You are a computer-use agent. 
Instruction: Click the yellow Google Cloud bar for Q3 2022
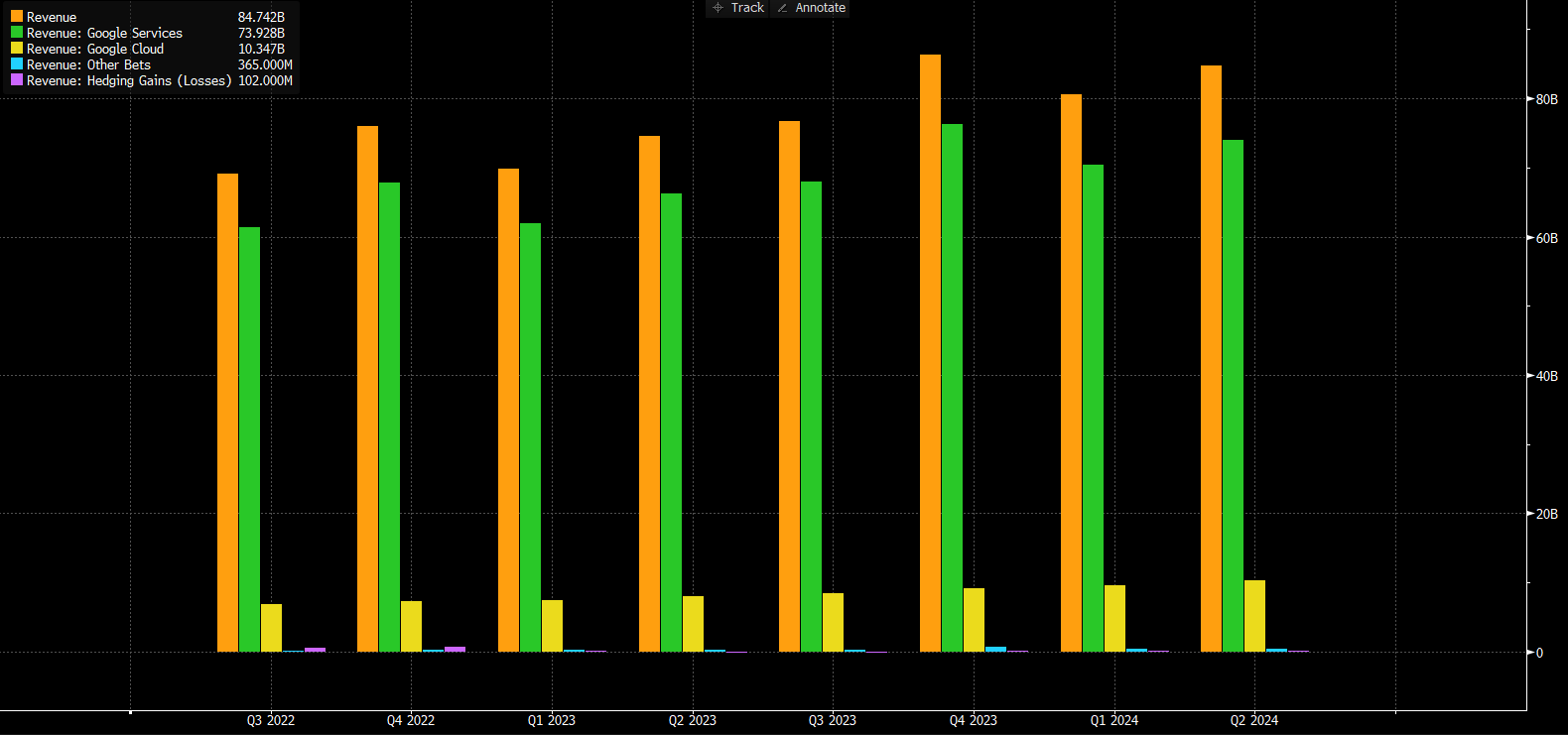(x=271, y=628)
